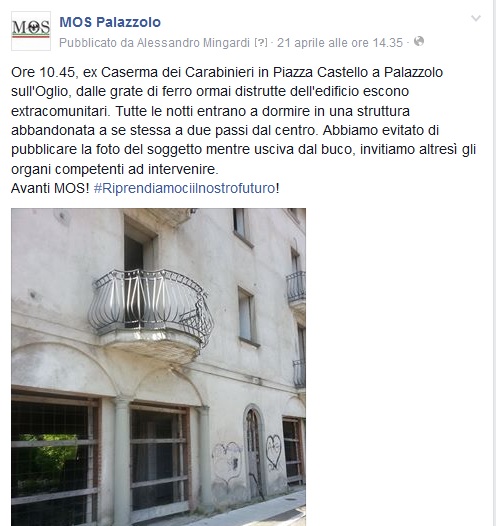Image resolution: width=496 pixels, height=526 pixels.
Task: Open the 21 aprile alle ore 14.35 timestamp
Action: (340, 43)
